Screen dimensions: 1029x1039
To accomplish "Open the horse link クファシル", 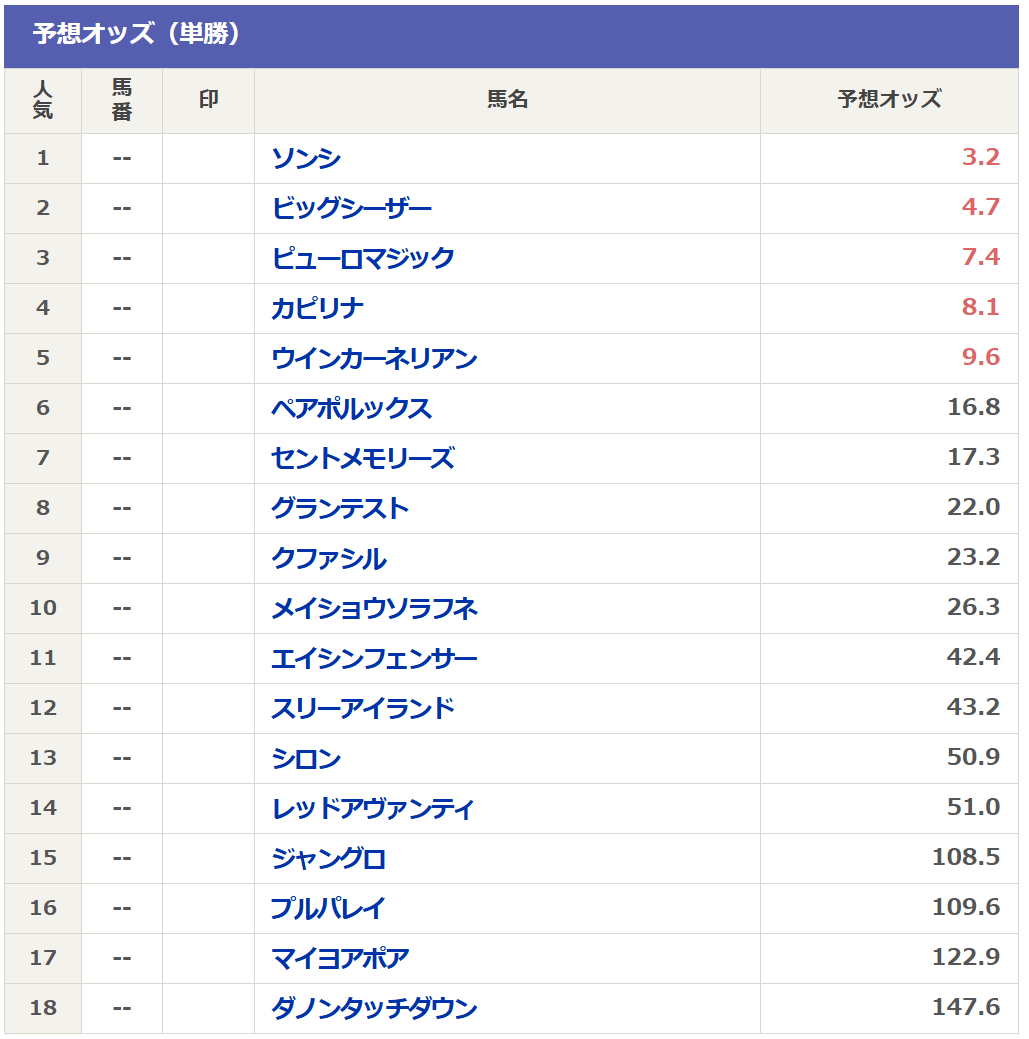I will (x=329, y=559).
